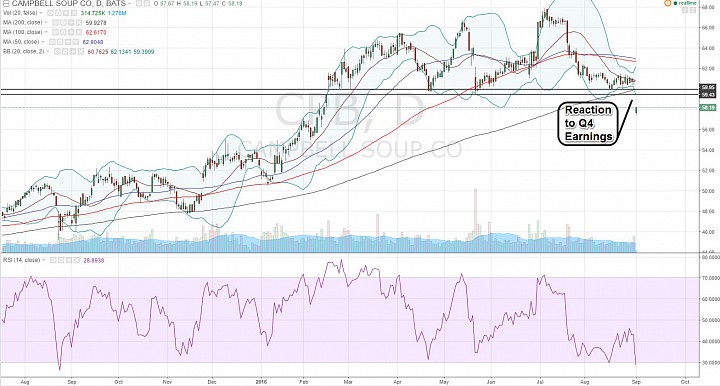The image size is (720, 386).
Task: Select the 59.85 horizontal line price label
Action: click(708, 87)
